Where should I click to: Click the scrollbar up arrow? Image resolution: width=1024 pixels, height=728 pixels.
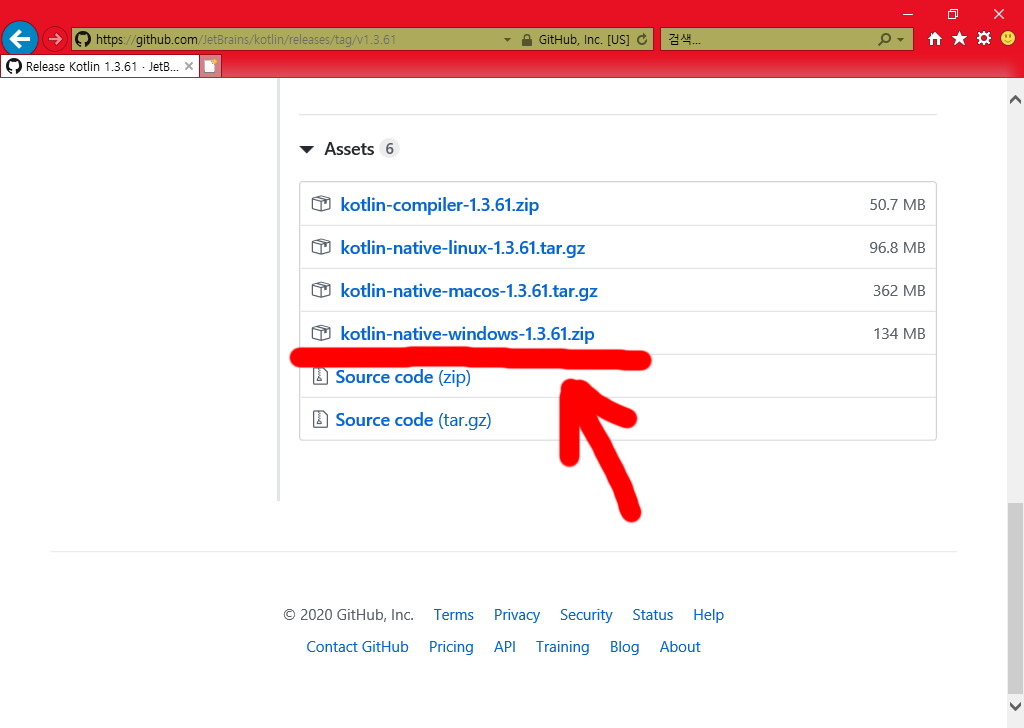click(x=1015, y=99)
